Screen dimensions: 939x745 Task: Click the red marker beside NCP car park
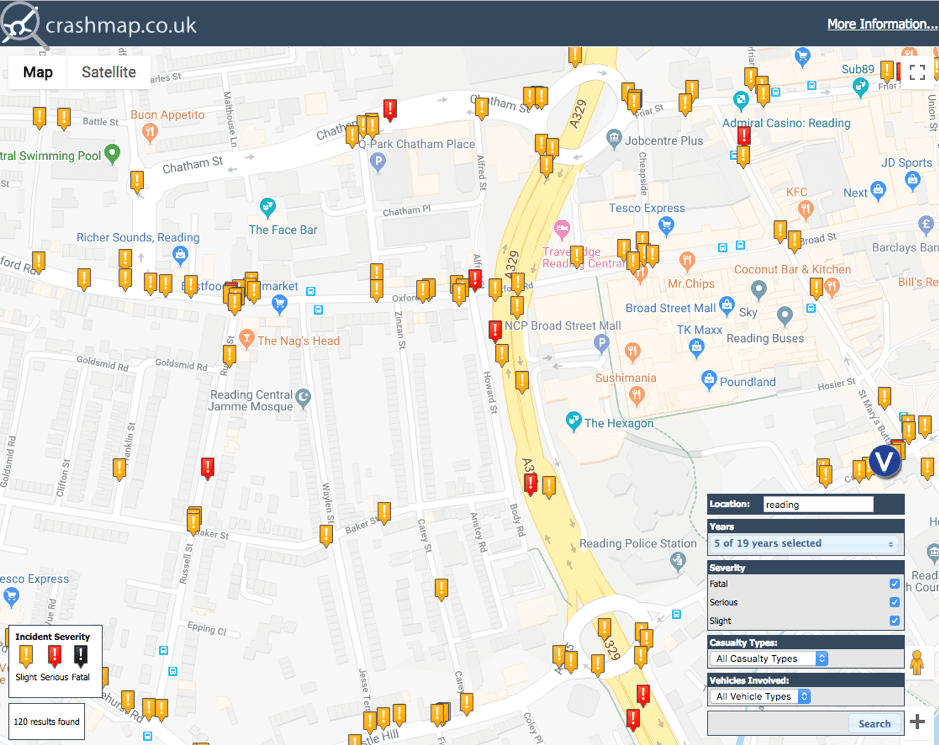495,331
